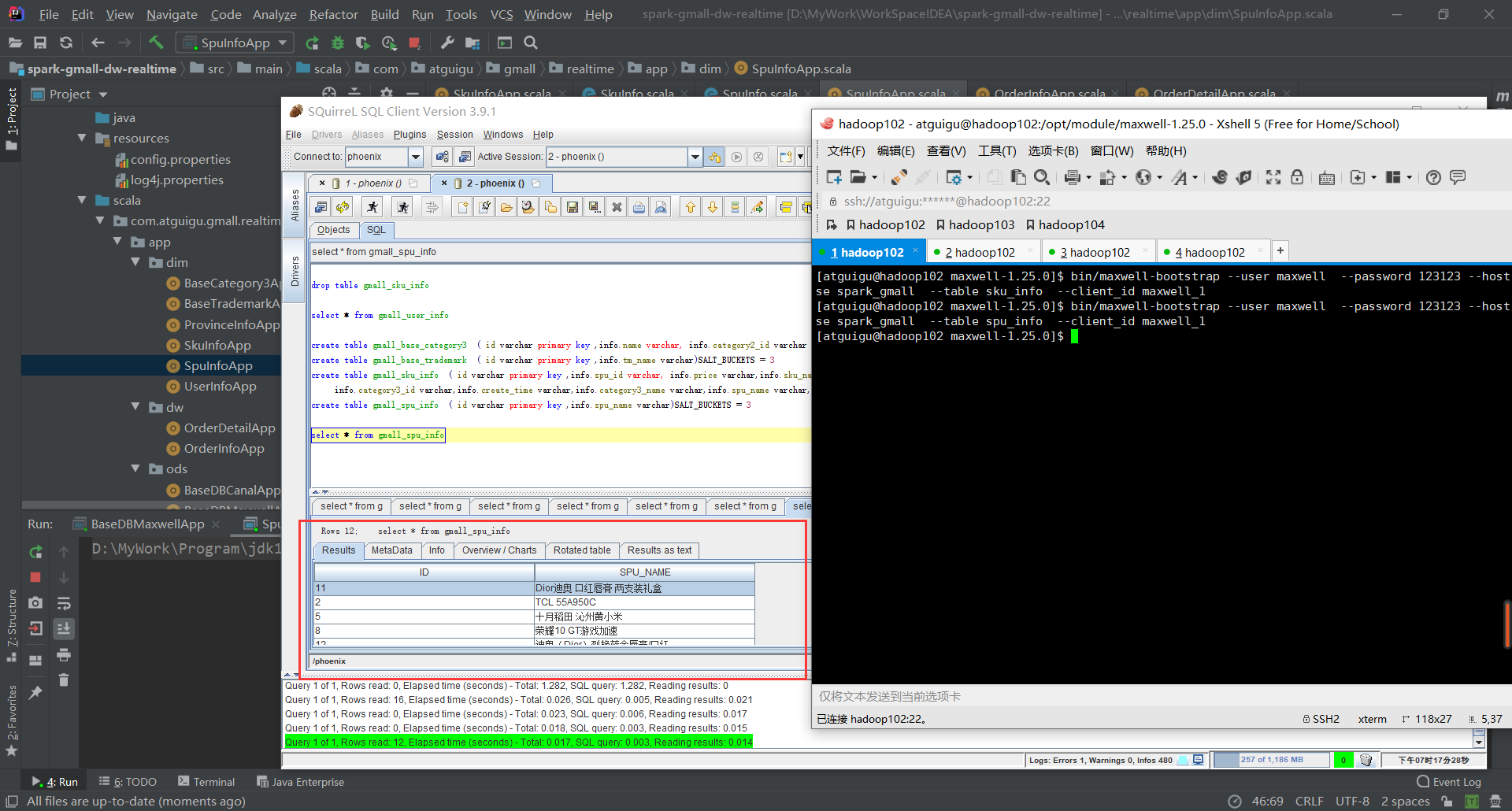Open the hadoop104 quick-connect bookmark in Xshell
This screenshot has width=1512, height=811.
coord(1065,224)
